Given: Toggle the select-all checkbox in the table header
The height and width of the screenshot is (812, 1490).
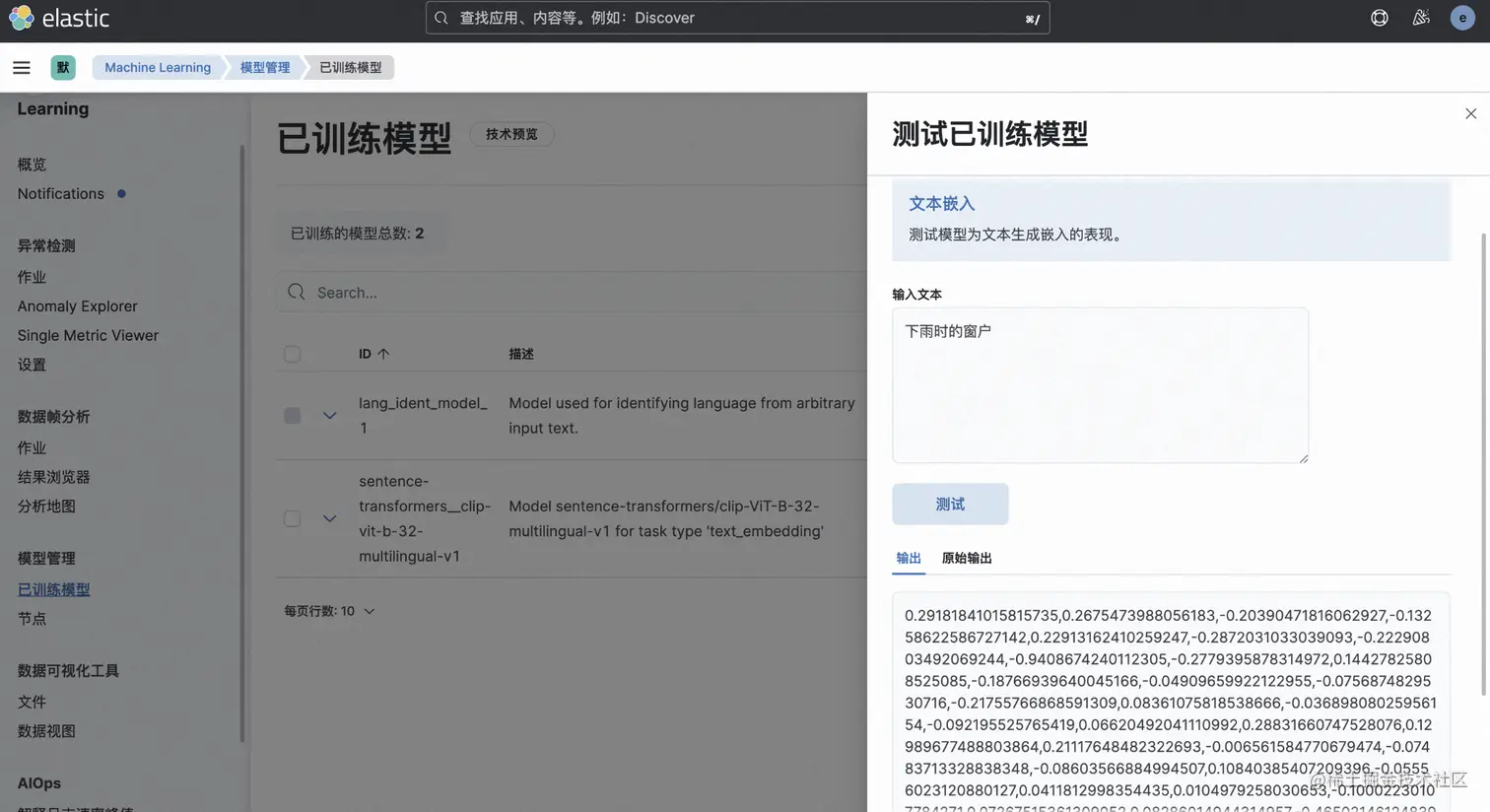Looking at the screenshot, I should (x=292, y=353).
